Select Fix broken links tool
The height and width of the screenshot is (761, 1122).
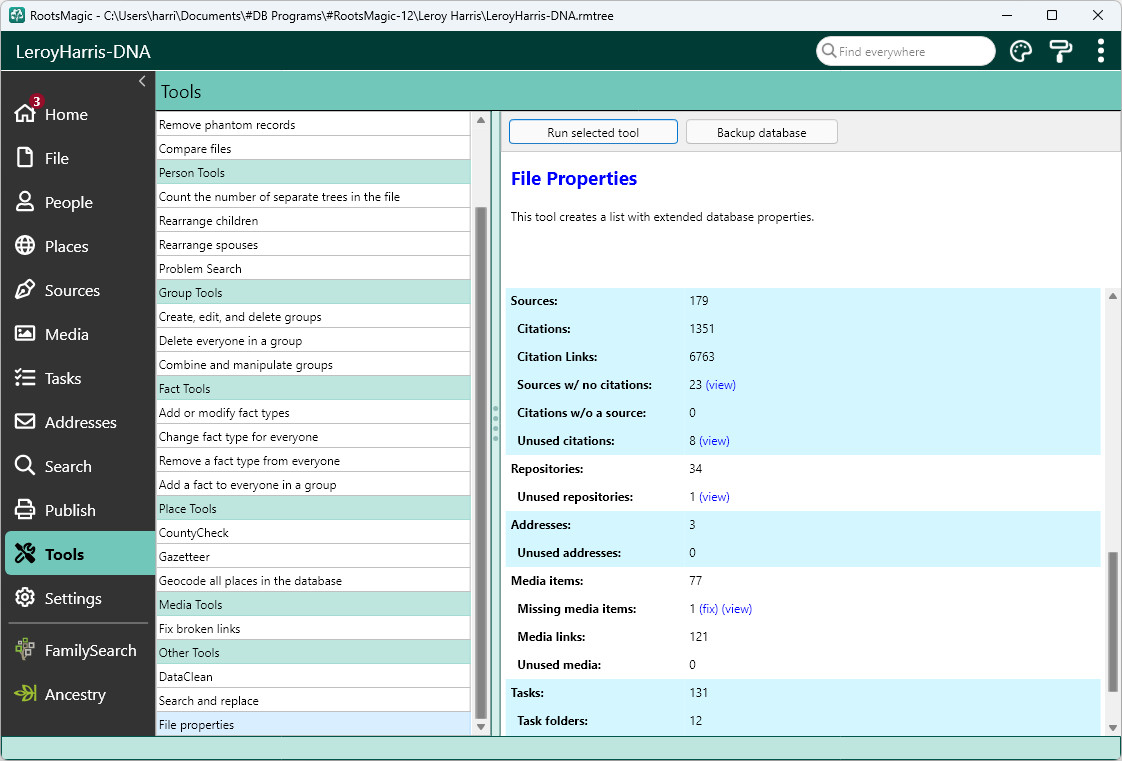tap(313, 629)
